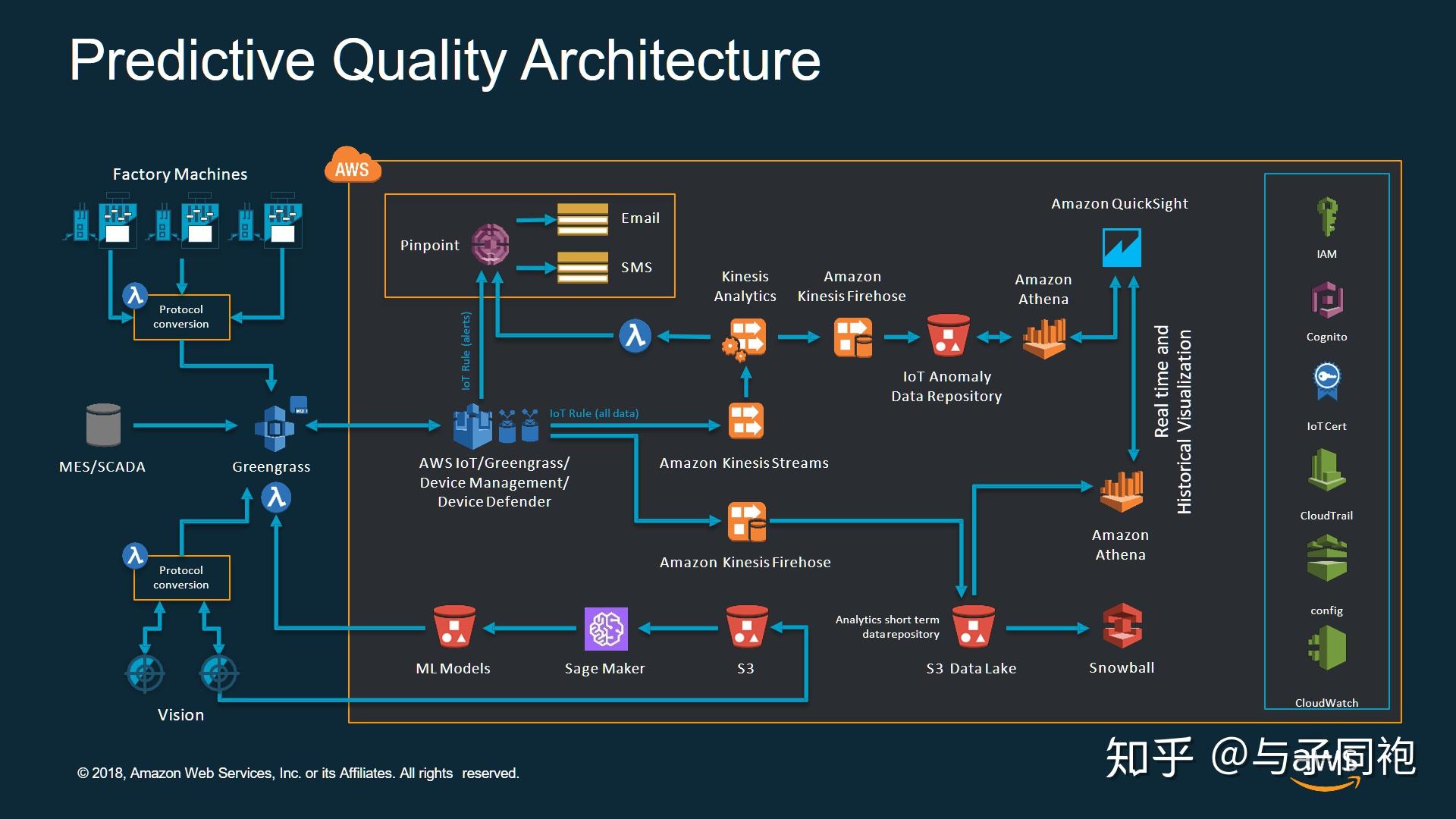Click the Amazon Web Services copyright text
This screenshot has height=819, width=1456.
(x=298, y=773)
